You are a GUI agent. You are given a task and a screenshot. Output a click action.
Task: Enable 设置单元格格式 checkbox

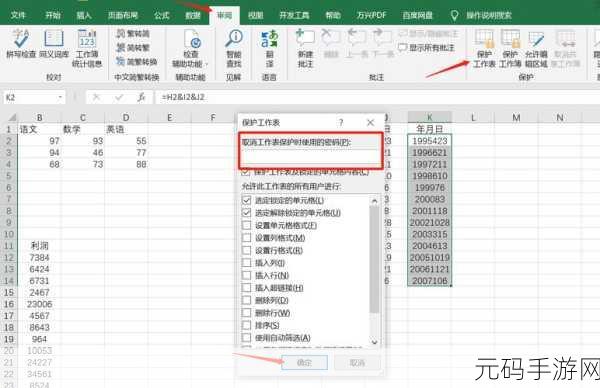pyautogui.click(x=246, y=225)
